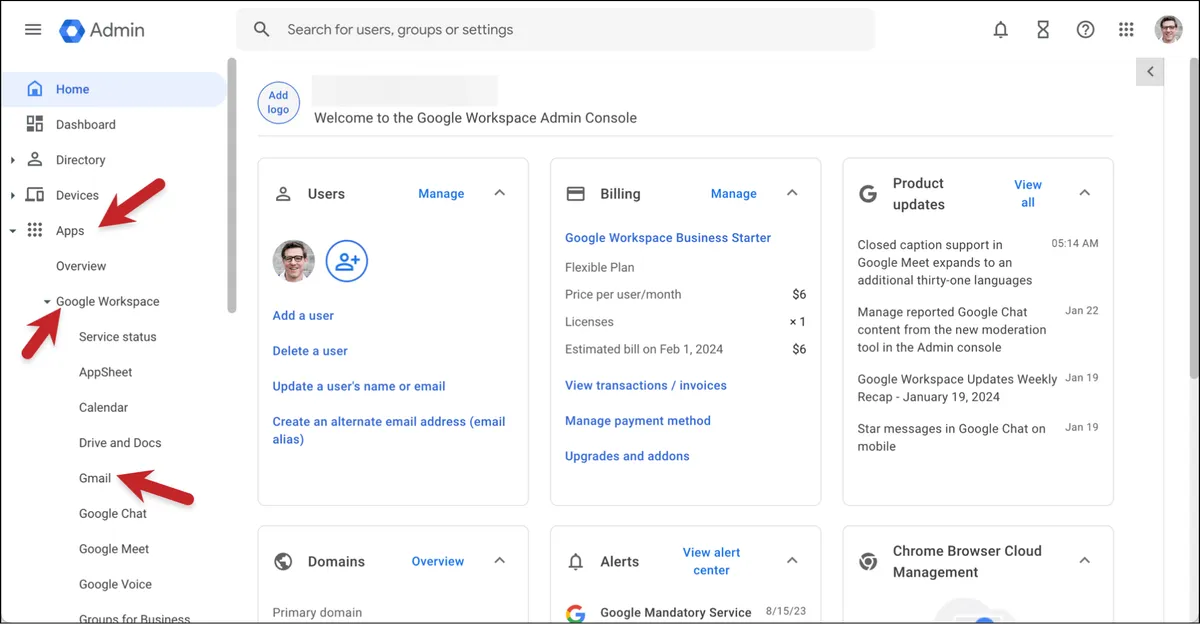Open the Google apps grid launcher
Viewport: 1200px width, 624px height.
pyautogui.click(x=1127, y=30)
